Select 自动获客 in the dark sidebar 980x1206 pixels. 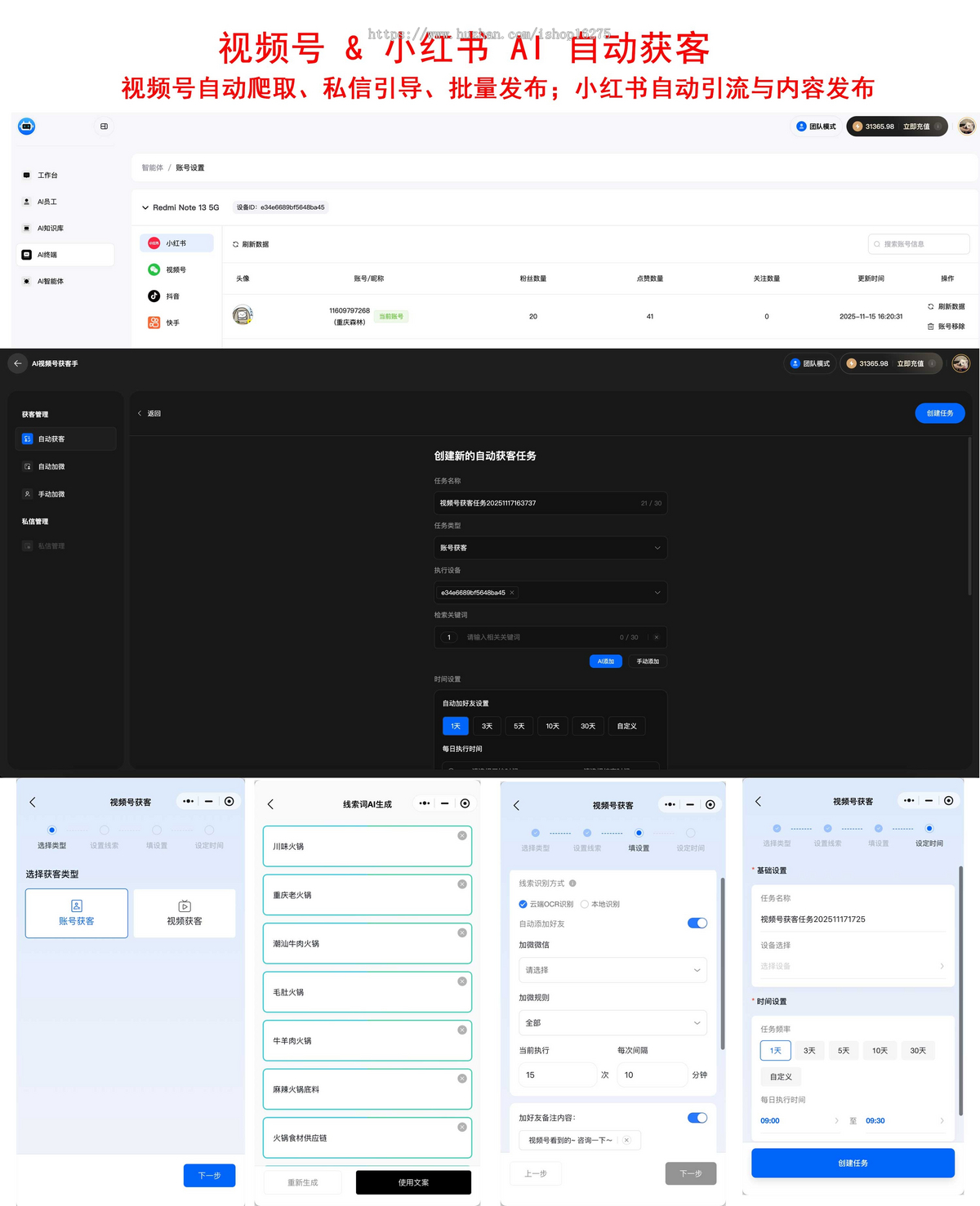[65, 438]
